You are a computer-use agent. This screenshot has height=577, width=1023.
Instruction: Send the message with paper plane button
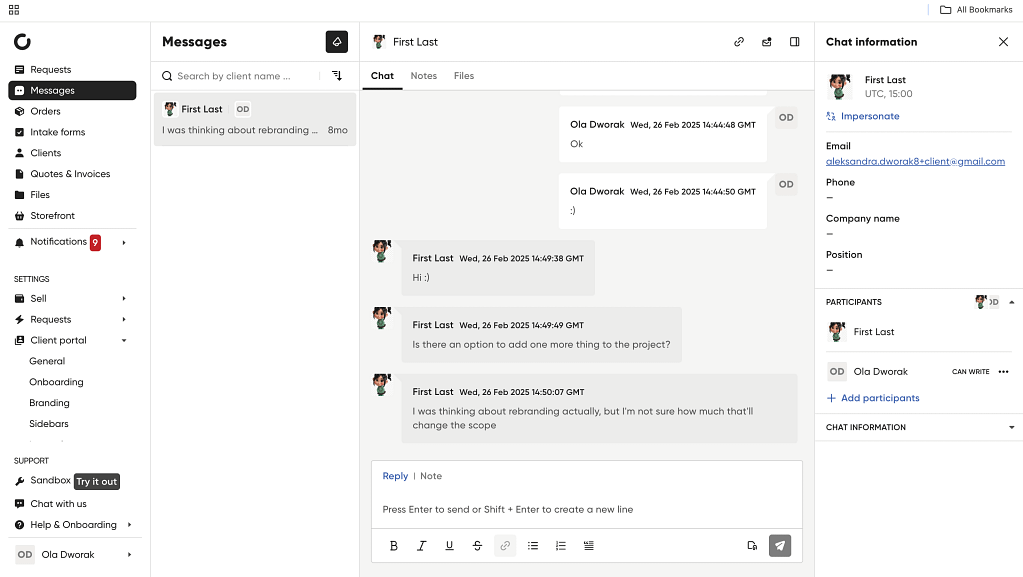780,546
